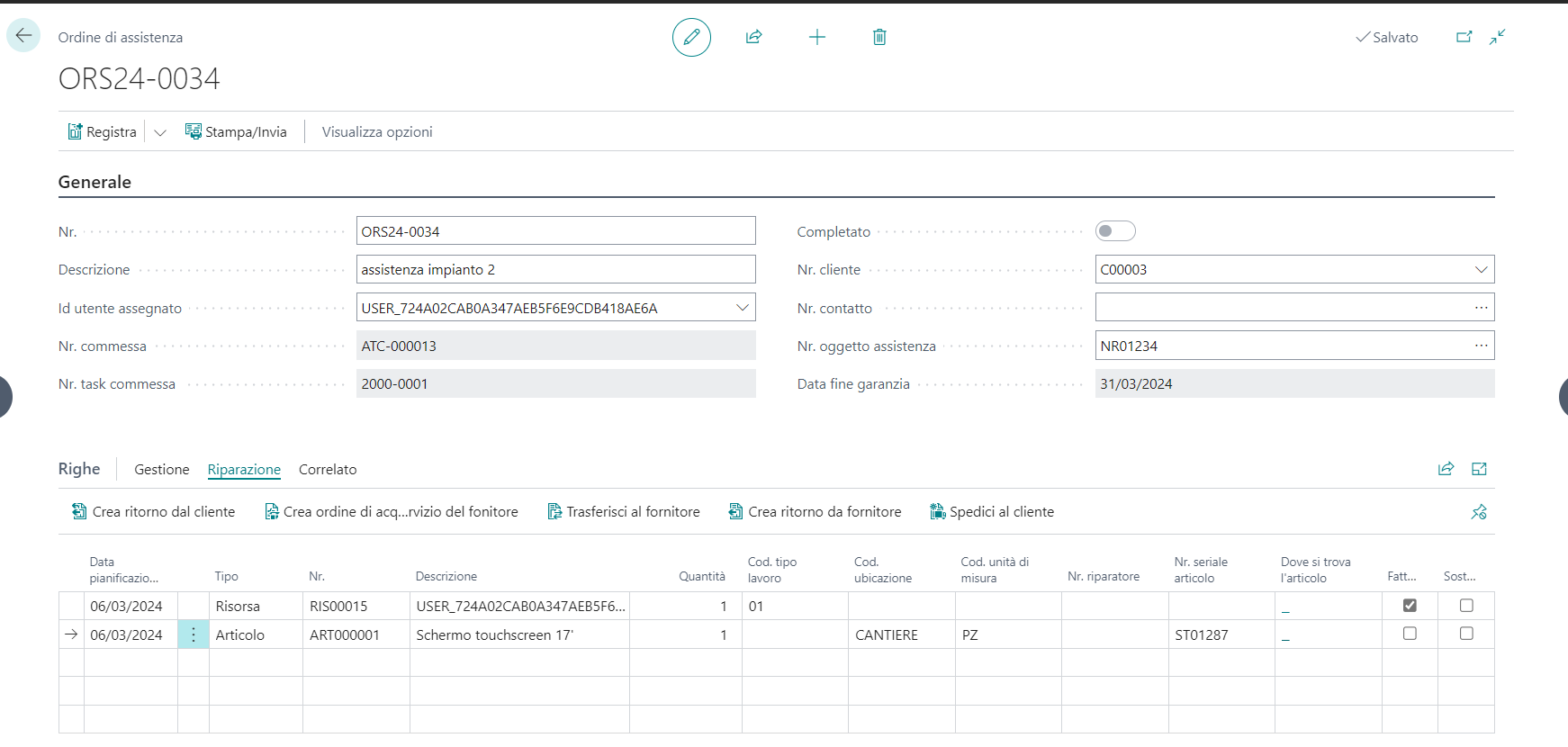Click Schermo touchscreen 17' cell

[x=519, y=634]
